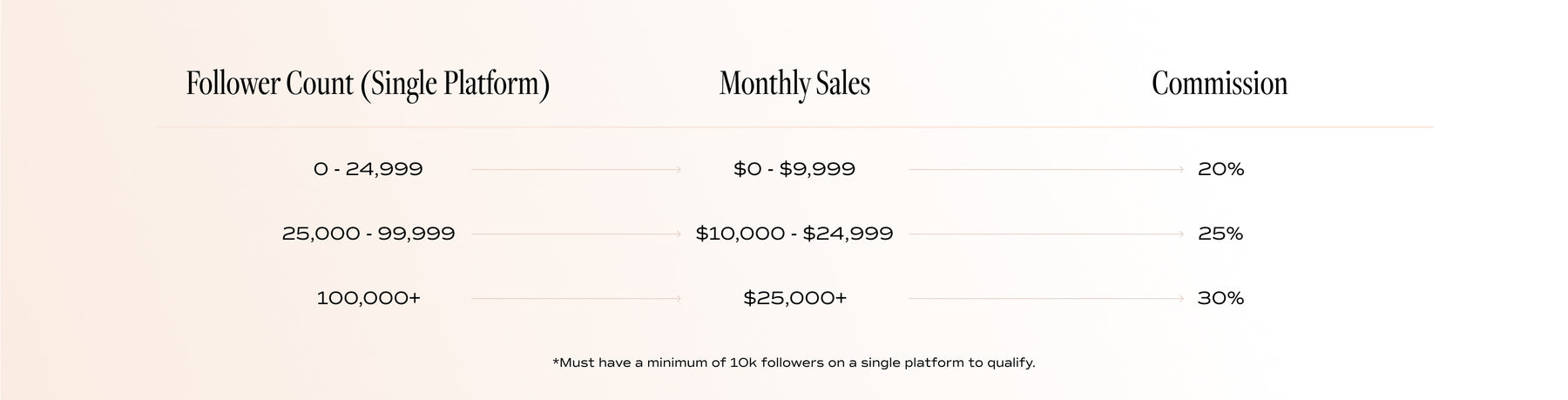Click the minimum 10k followers footnote
1568x400 pixels.
coord(794,363)
